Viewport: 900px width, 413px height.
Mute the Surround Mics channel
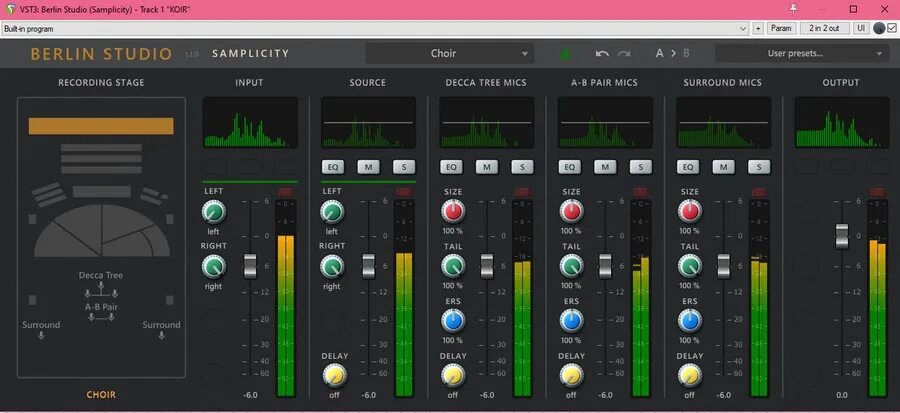[x=723, y=167]
